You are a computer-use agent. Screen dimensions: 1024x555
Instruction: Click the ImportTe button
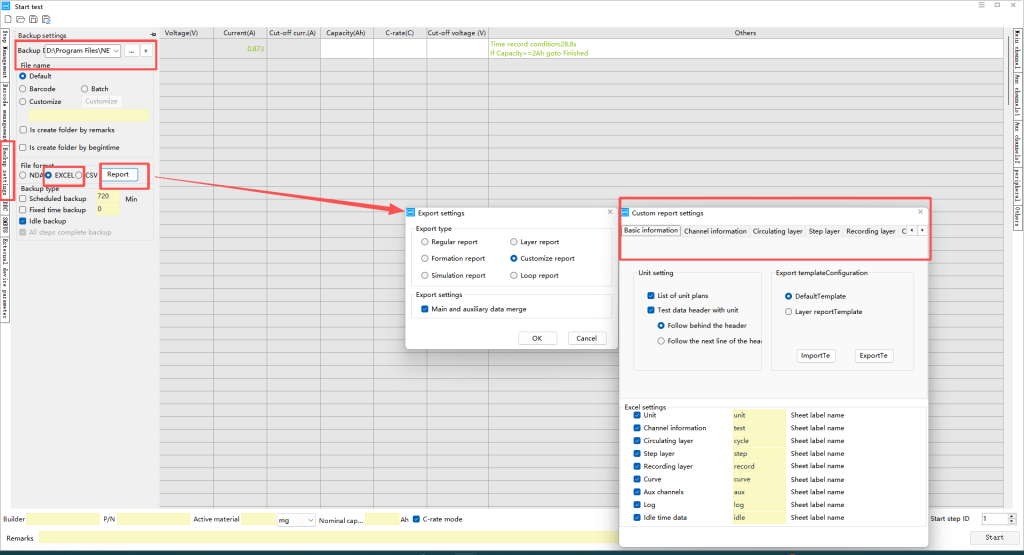816,356
